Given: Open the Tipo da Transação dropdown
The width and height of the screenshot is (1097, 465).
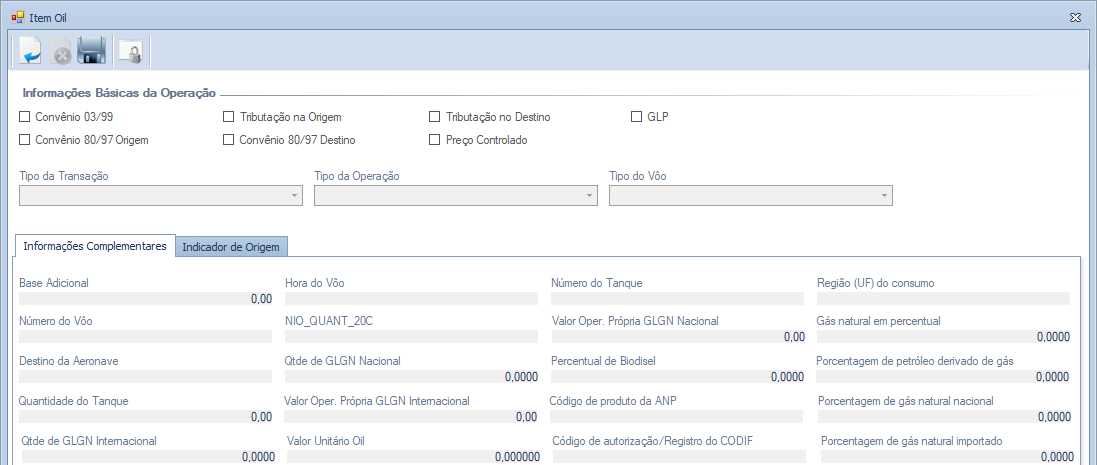Looking at the screenshot, I should pyautogui.click(x=160, y=195).
